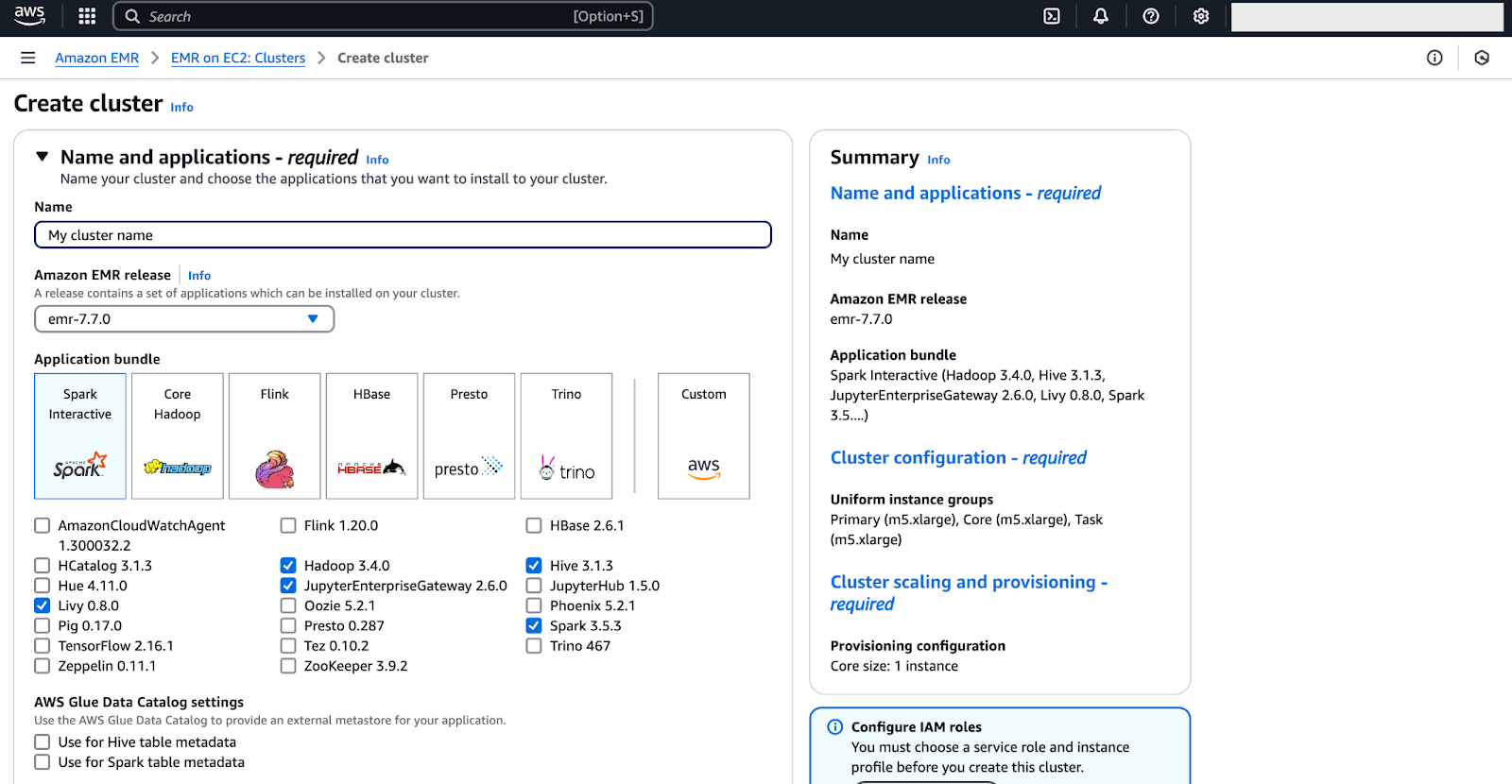The image size is (1512, 784).
Task: Open the help question mark menu
Action: 1151,16
